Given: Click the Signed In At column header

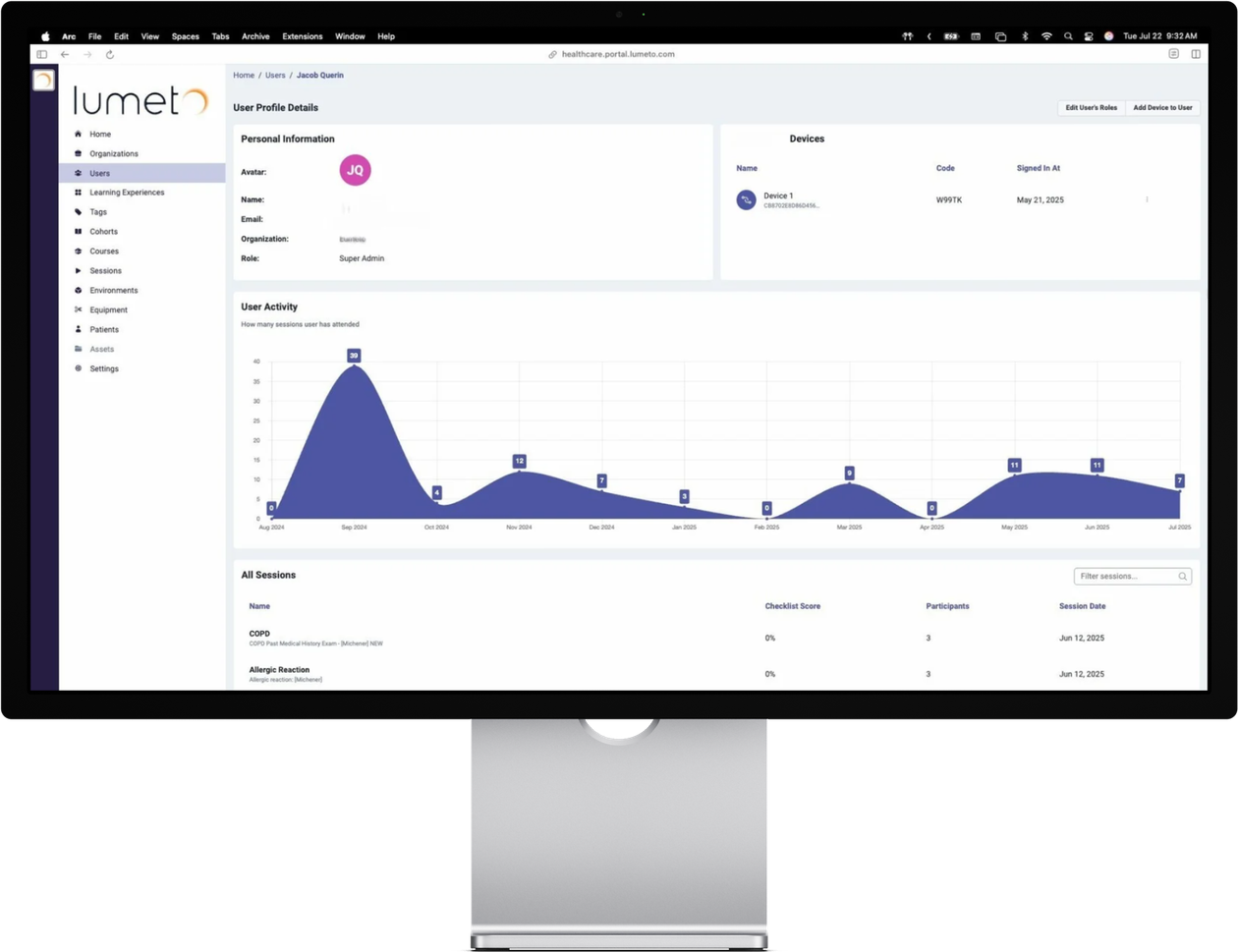Looking at the screenshot, I should (1038, 168).
